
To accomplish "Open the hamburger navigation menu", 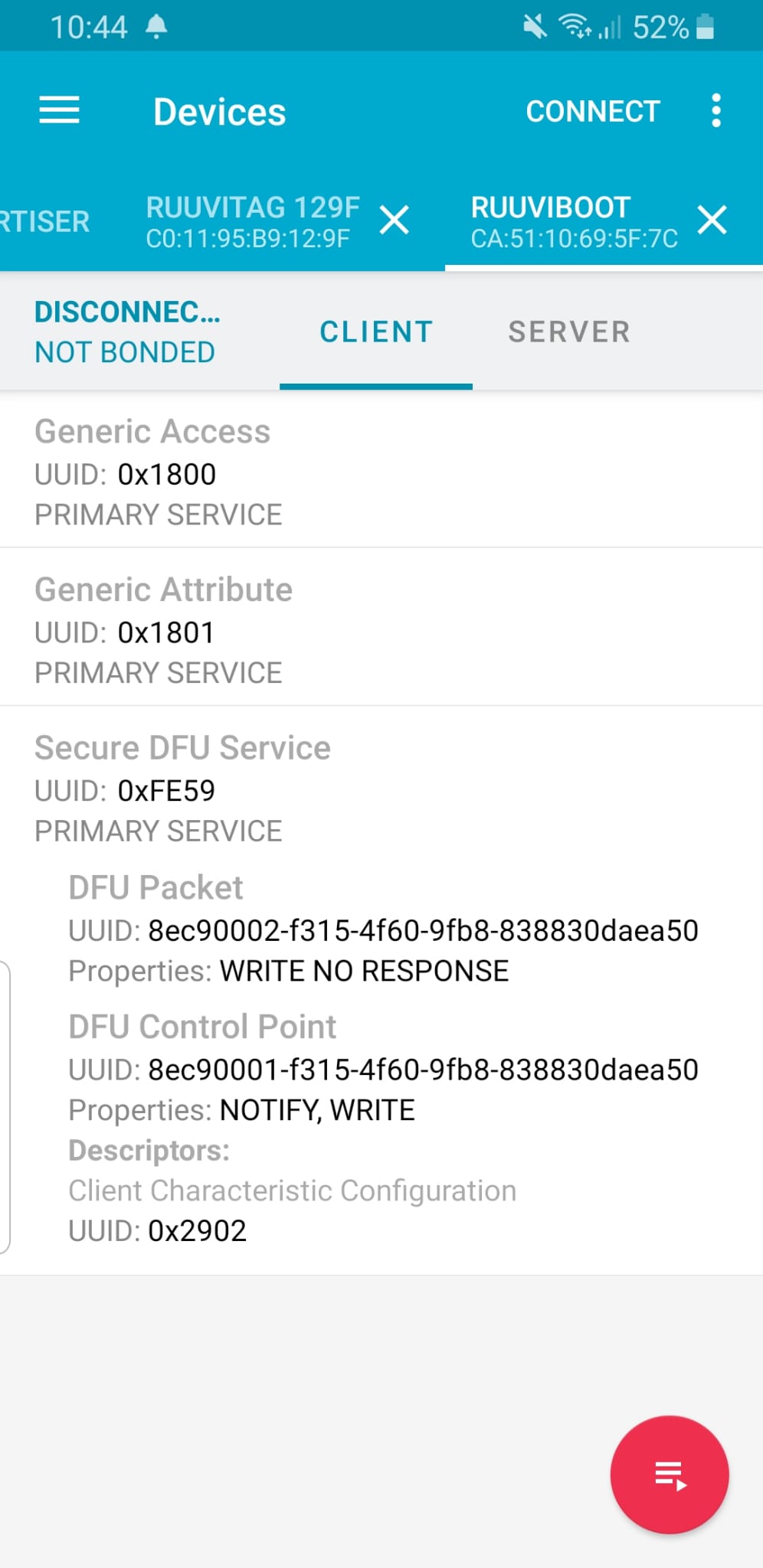I will pyautogui.click(x=60, y=110).
